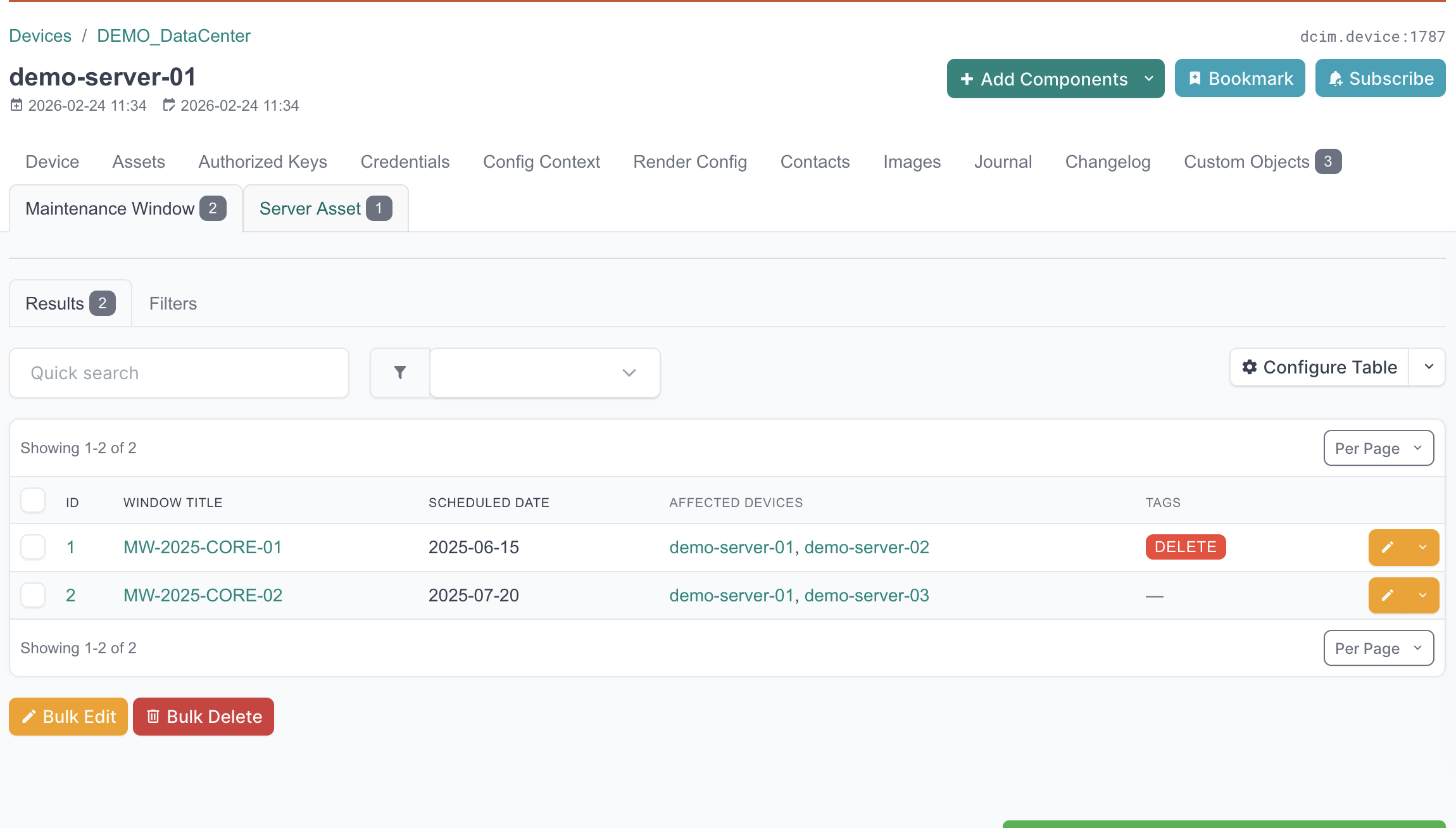Follow the Devices breadcrumb link
The image size is (1456, 828).
click(x=40, y=35)
